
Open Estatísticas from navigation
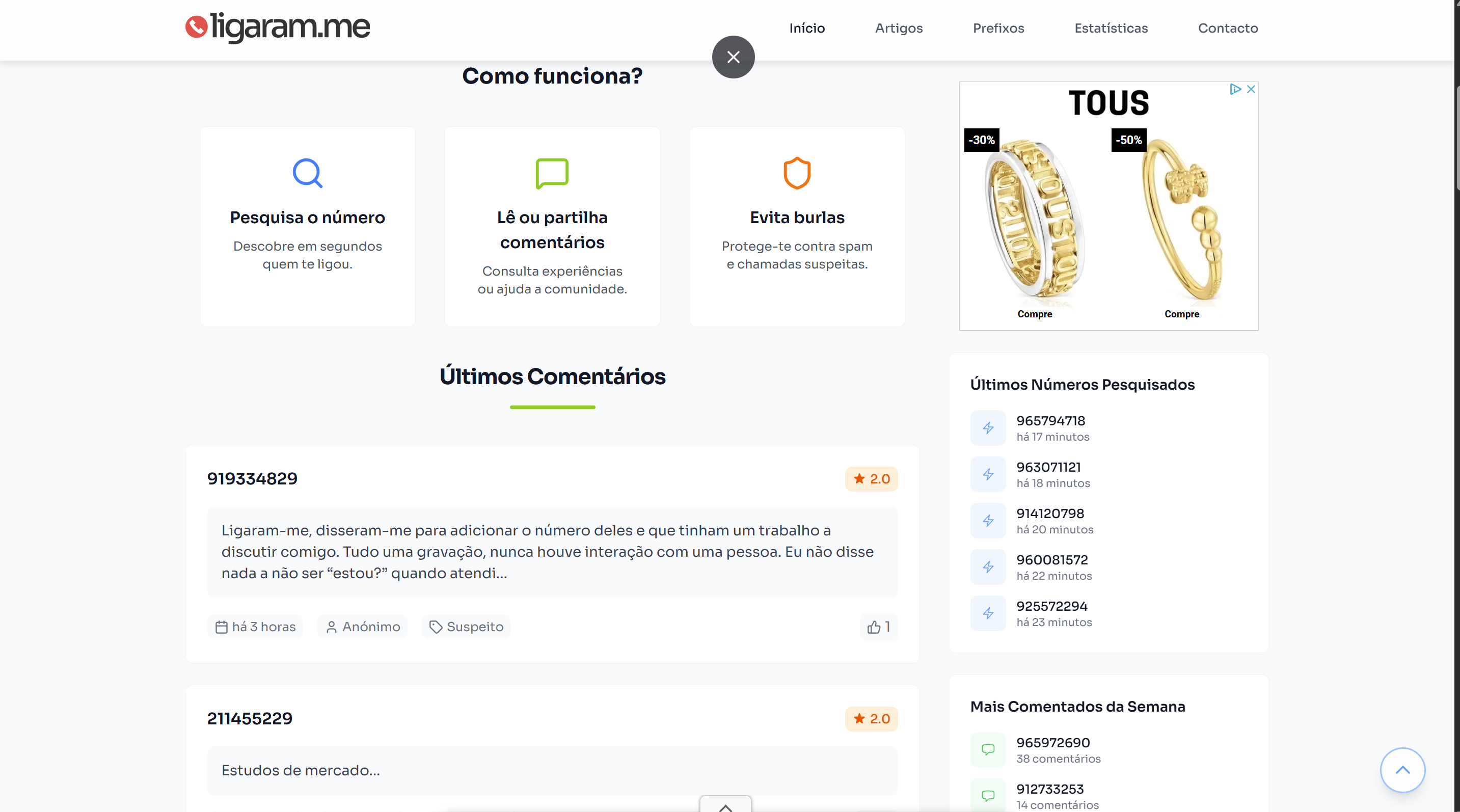click(x=1111, y=28)
